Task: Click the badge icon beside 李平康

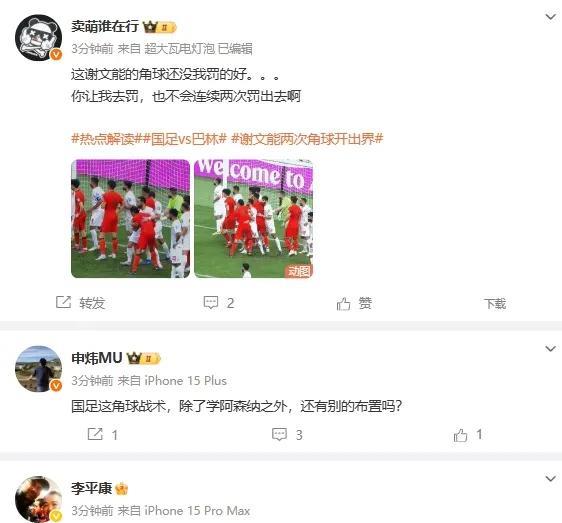Action: tap(122, 489)
